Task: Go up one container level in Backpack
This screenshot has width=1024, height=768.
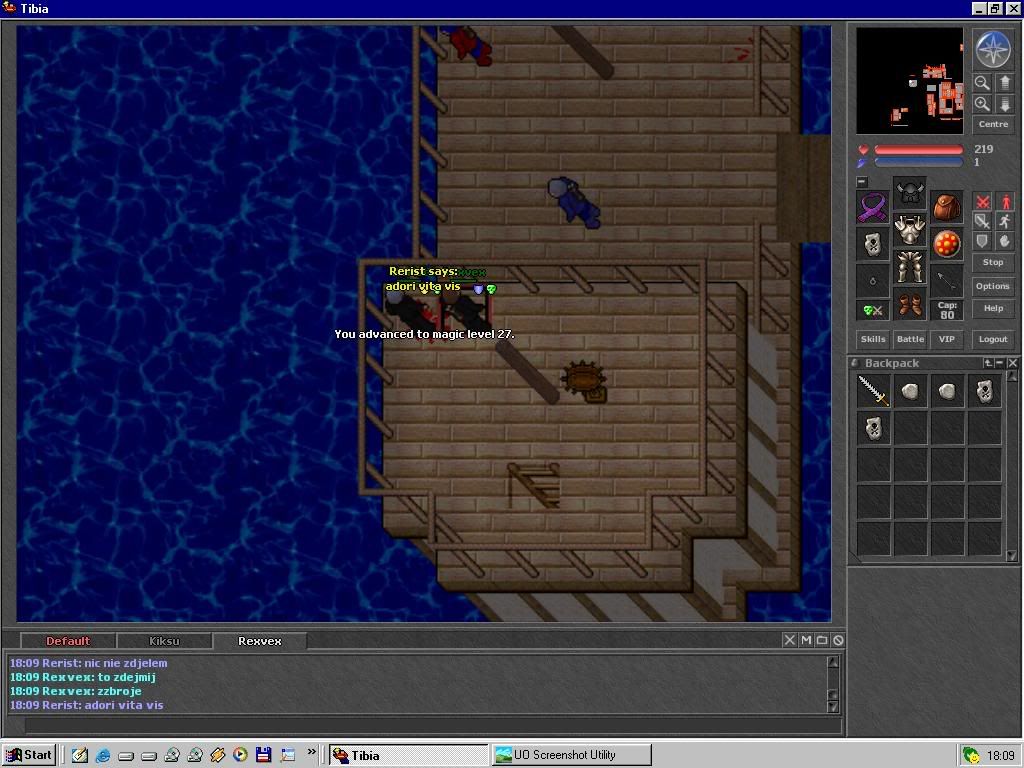Action: 989,363
